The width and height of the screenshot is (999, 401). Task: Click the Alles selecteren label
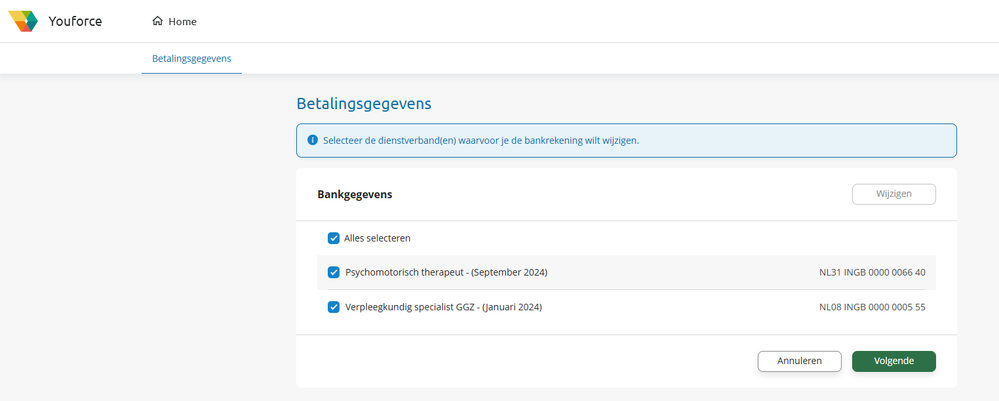[x=377, y=238]
